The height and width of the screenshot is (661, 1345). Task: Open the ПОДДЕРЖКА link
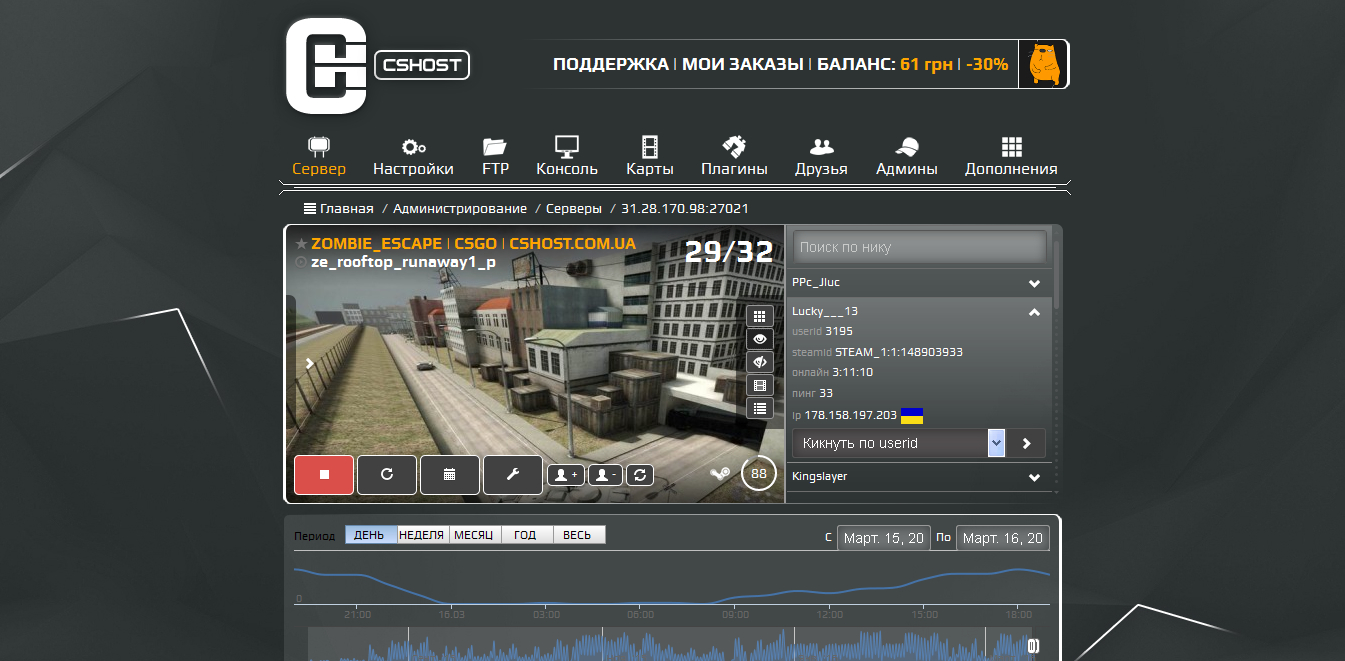tap(610, 64)
